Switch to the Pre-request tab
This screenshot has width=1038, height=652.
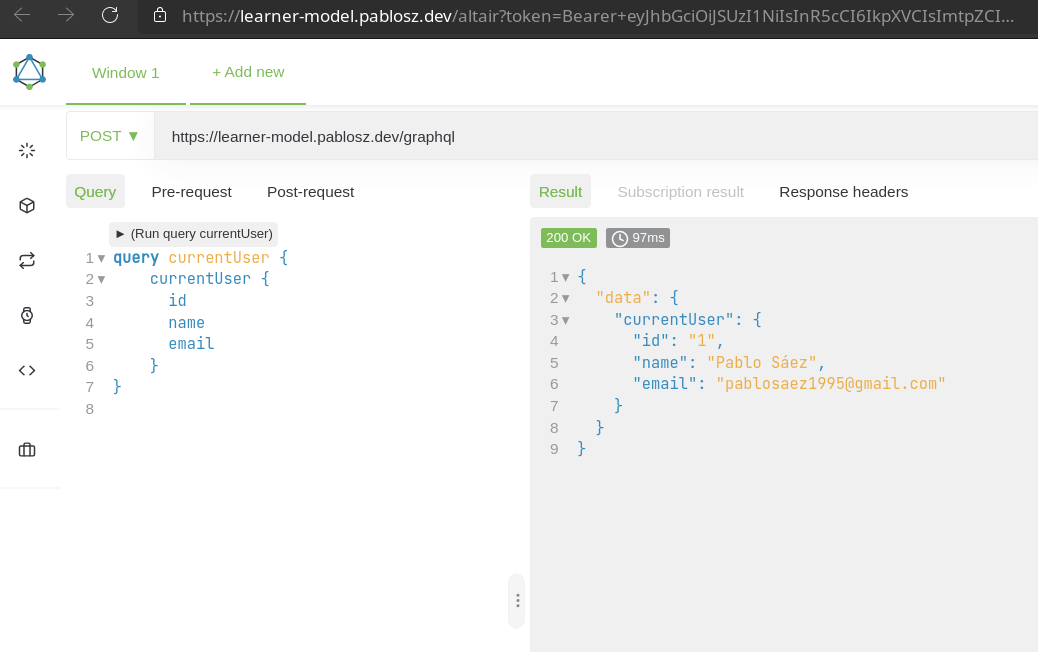click(x=191, y=192)
